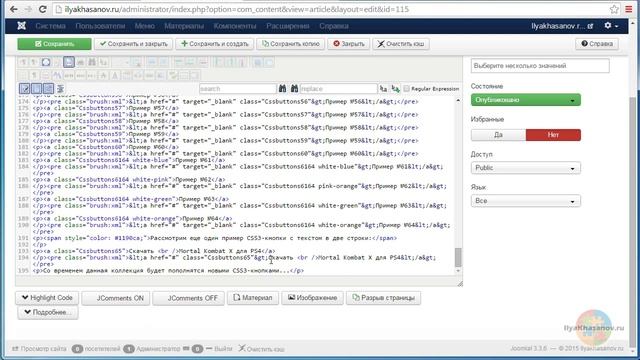Open the Система menu
This screenshot has width=640, height=360.
pos(50,26)
